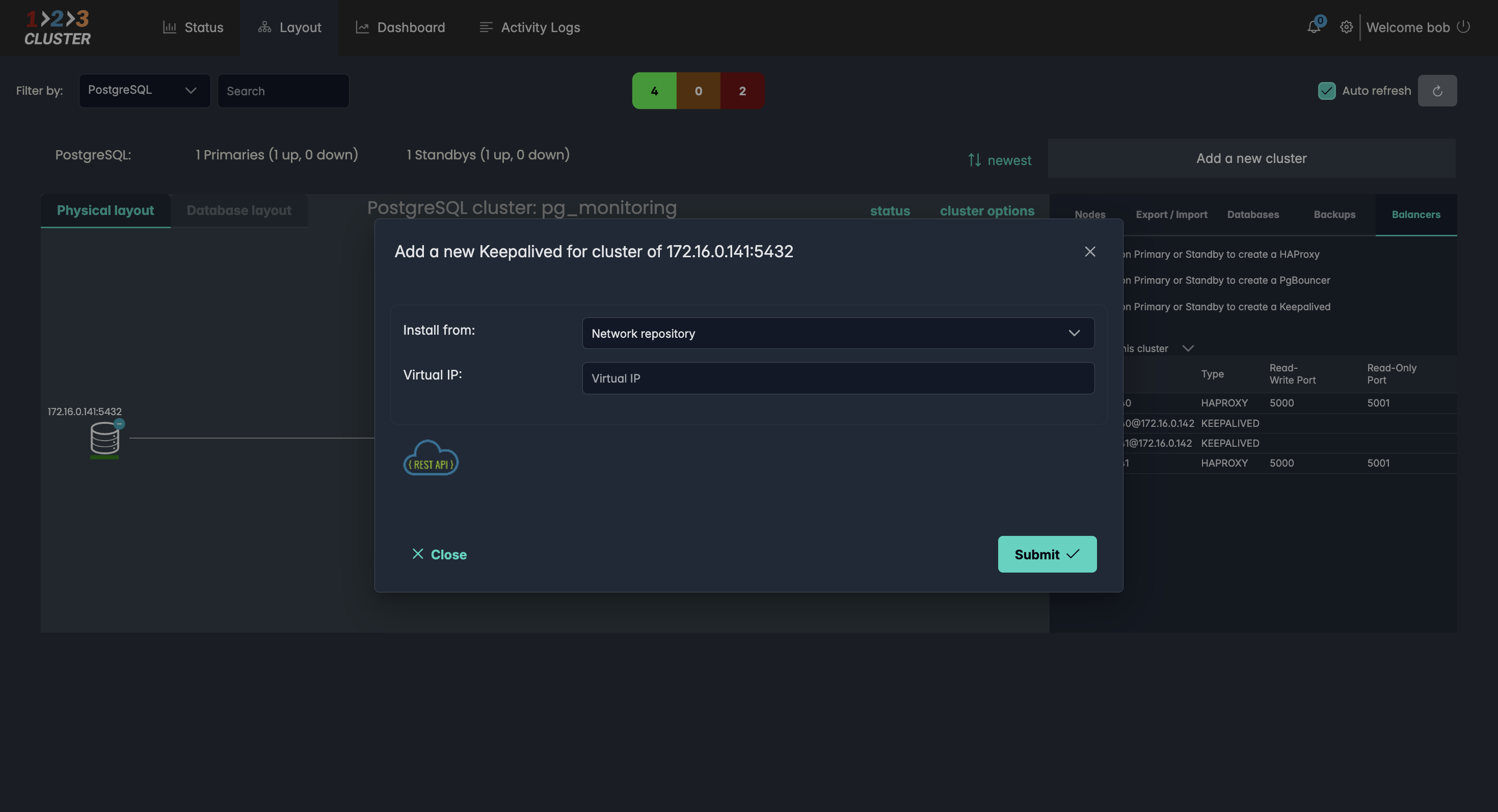Click the green 4 status count
The width and height of the screenshot is (1498, 812).
pyautogui.click(x=654, y=91)
